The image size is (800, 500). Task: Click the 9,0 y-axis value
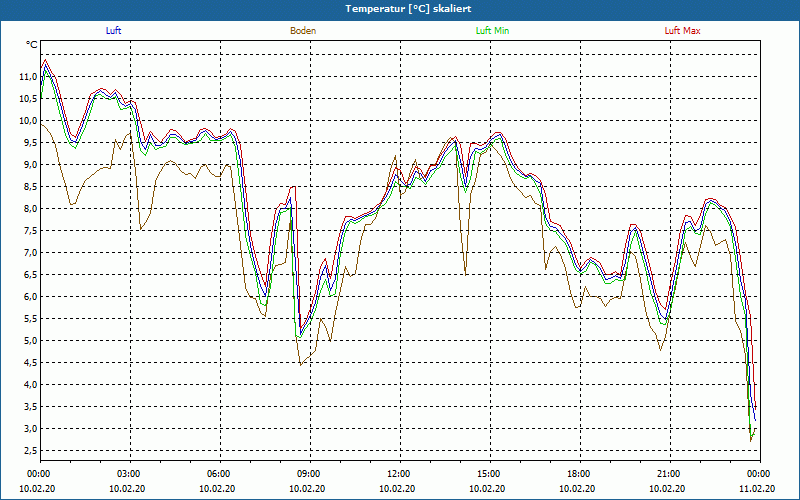click(x=30, y=164)
